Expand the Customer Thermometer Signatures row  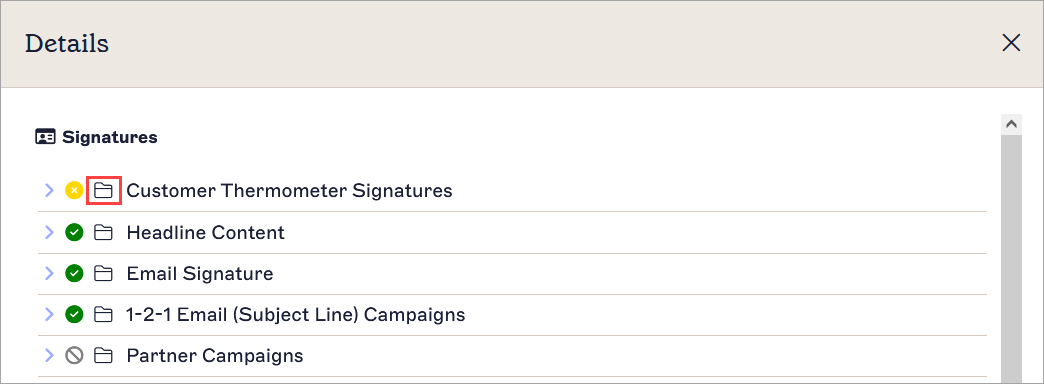click(x=49, y=191)
